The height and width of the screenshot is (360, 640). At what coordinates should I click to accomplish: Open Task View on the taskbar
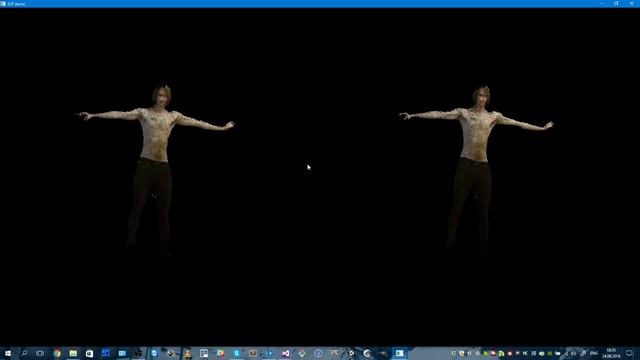40,353
